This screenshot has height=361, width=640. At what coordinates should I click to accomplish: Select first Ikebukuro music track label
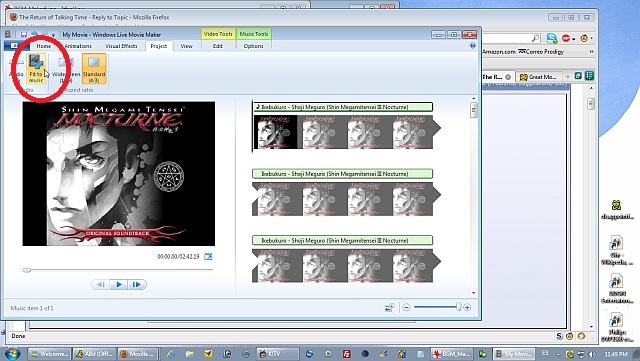343,107
